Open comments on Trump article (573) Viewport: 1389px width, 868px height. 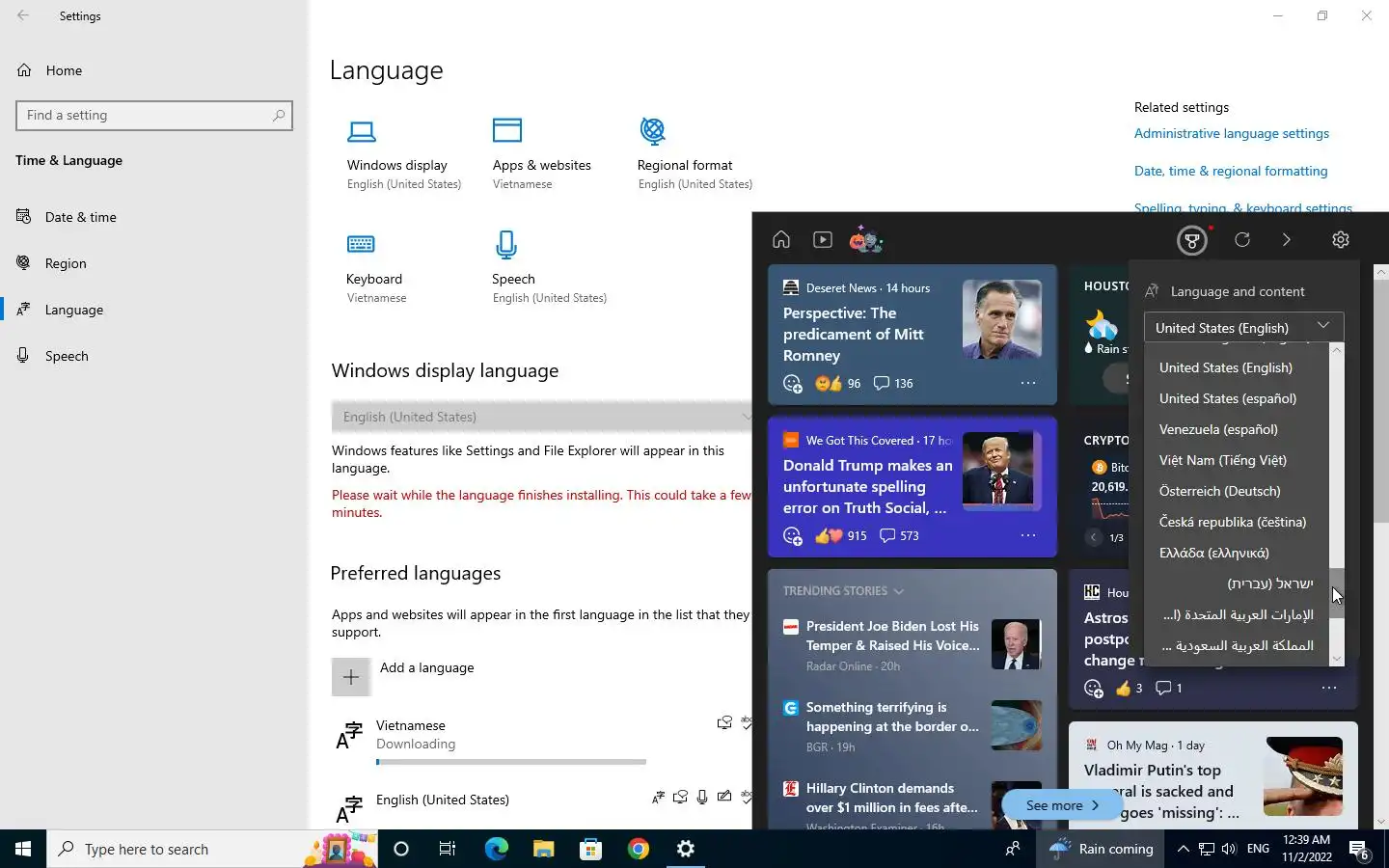[x=898, y=535]
